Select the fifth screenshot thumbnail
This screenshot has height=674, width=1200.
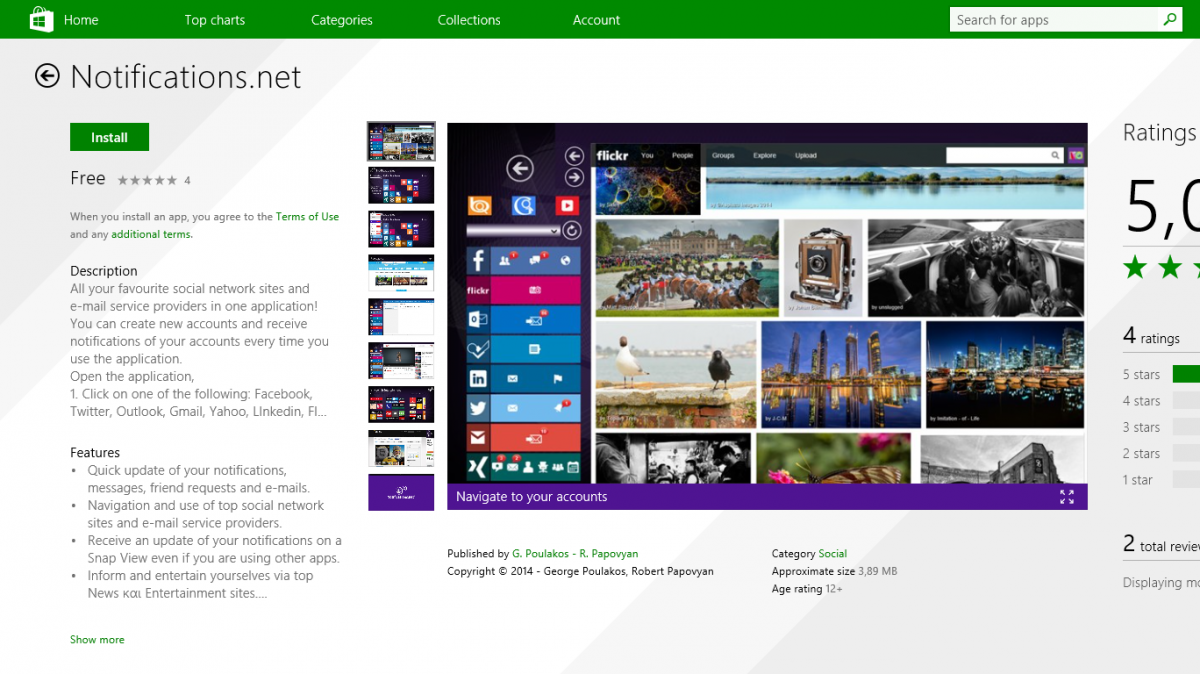pos(401,317)
